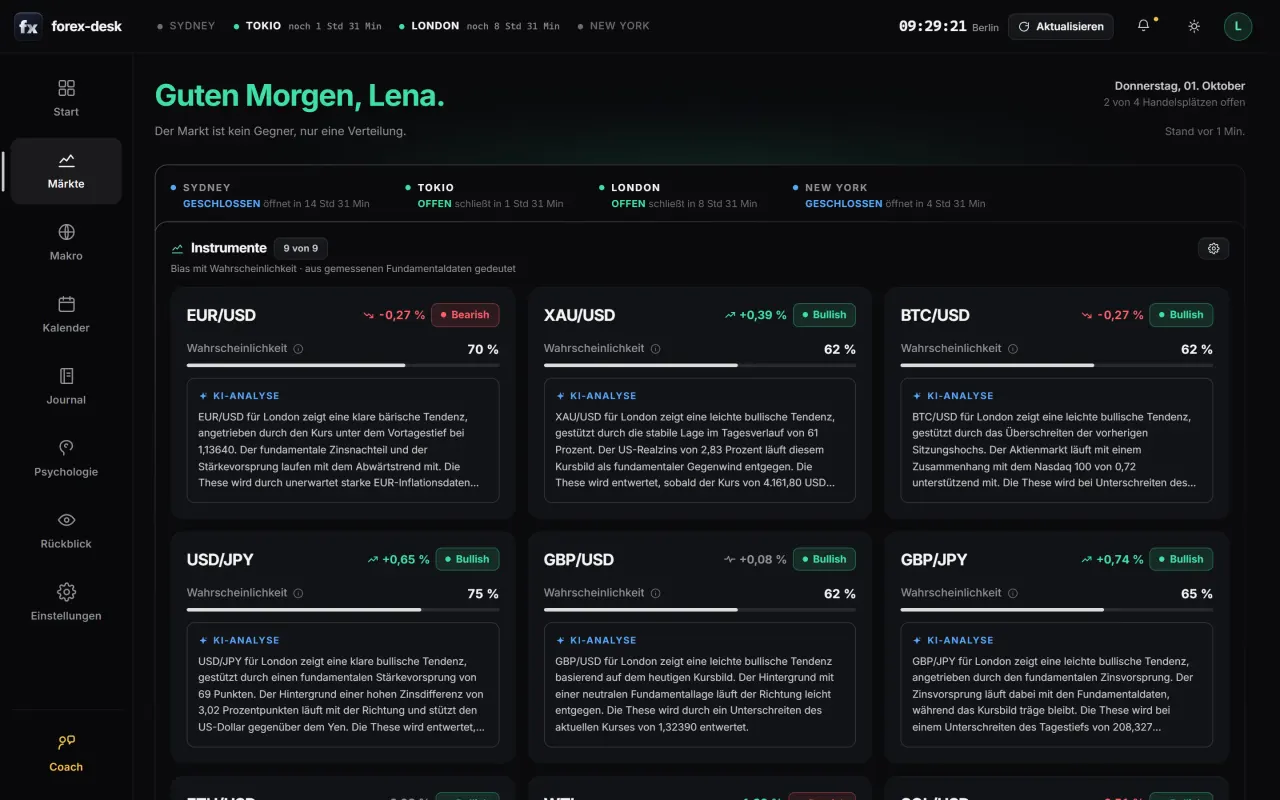This screenshot has height=800, width=1280.
Task: Click the Aktualisieren refresh button
Action: (x=1061, y=26)
